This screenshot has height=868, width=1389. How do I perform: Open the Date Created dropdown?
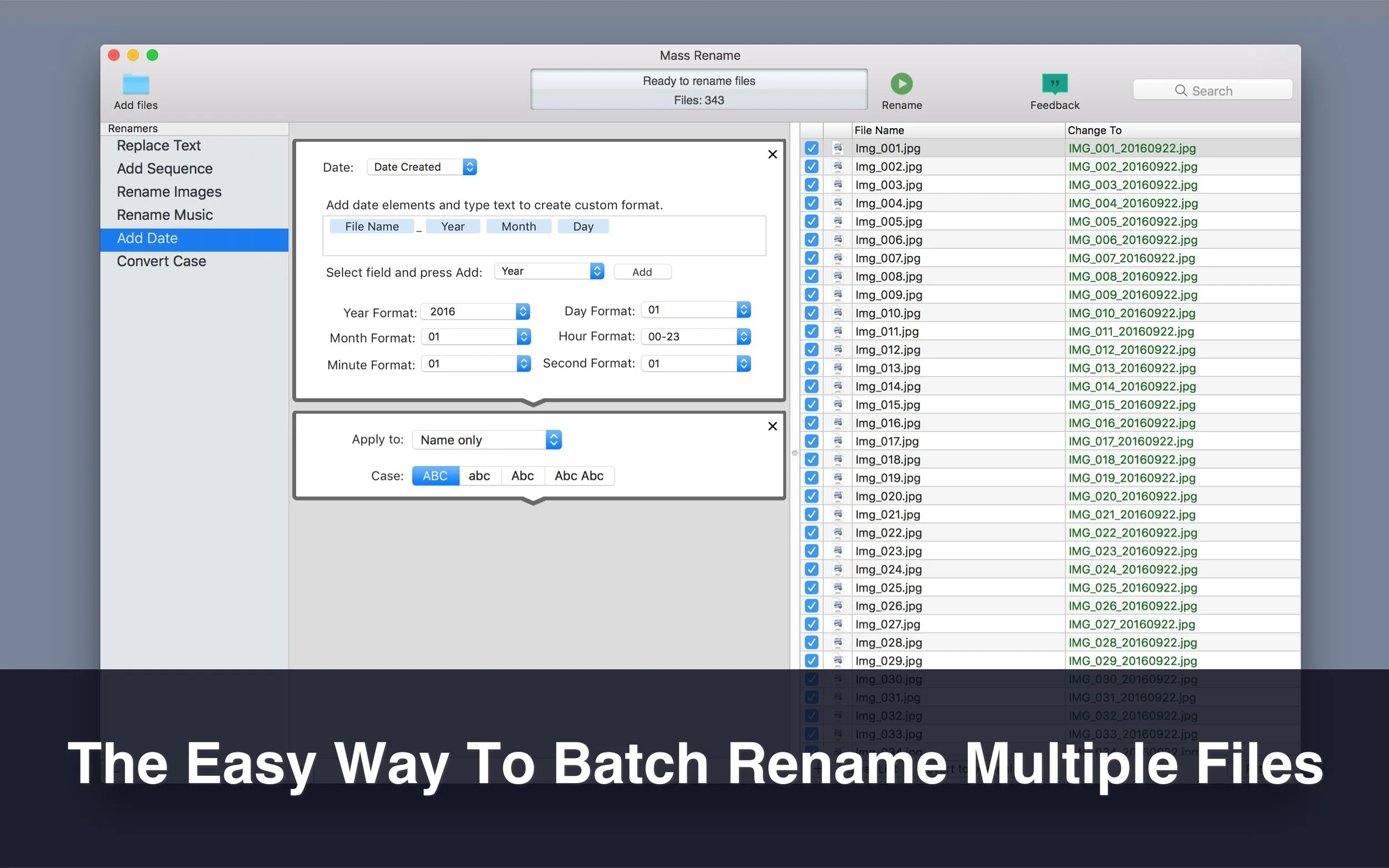coord(422,167)
